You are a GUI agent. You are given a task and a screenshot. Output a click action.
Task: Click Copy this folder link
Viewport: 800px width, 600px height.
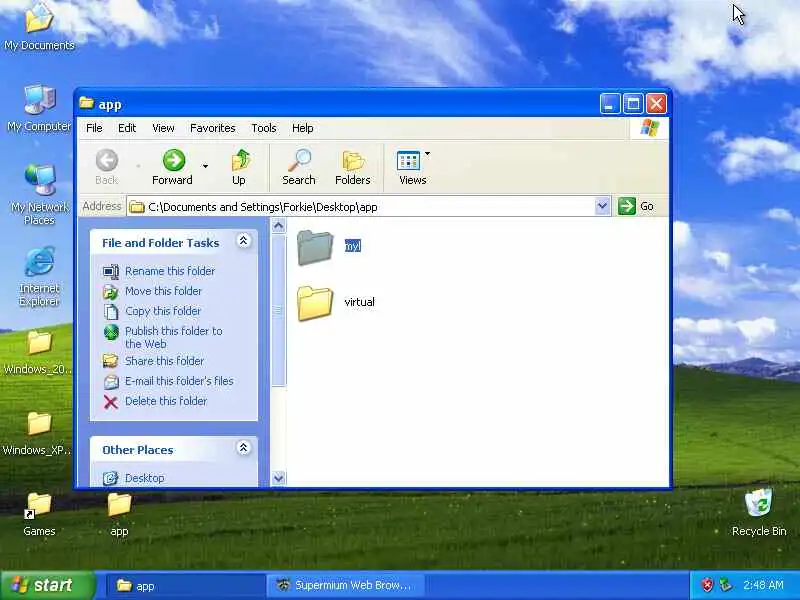163,311
